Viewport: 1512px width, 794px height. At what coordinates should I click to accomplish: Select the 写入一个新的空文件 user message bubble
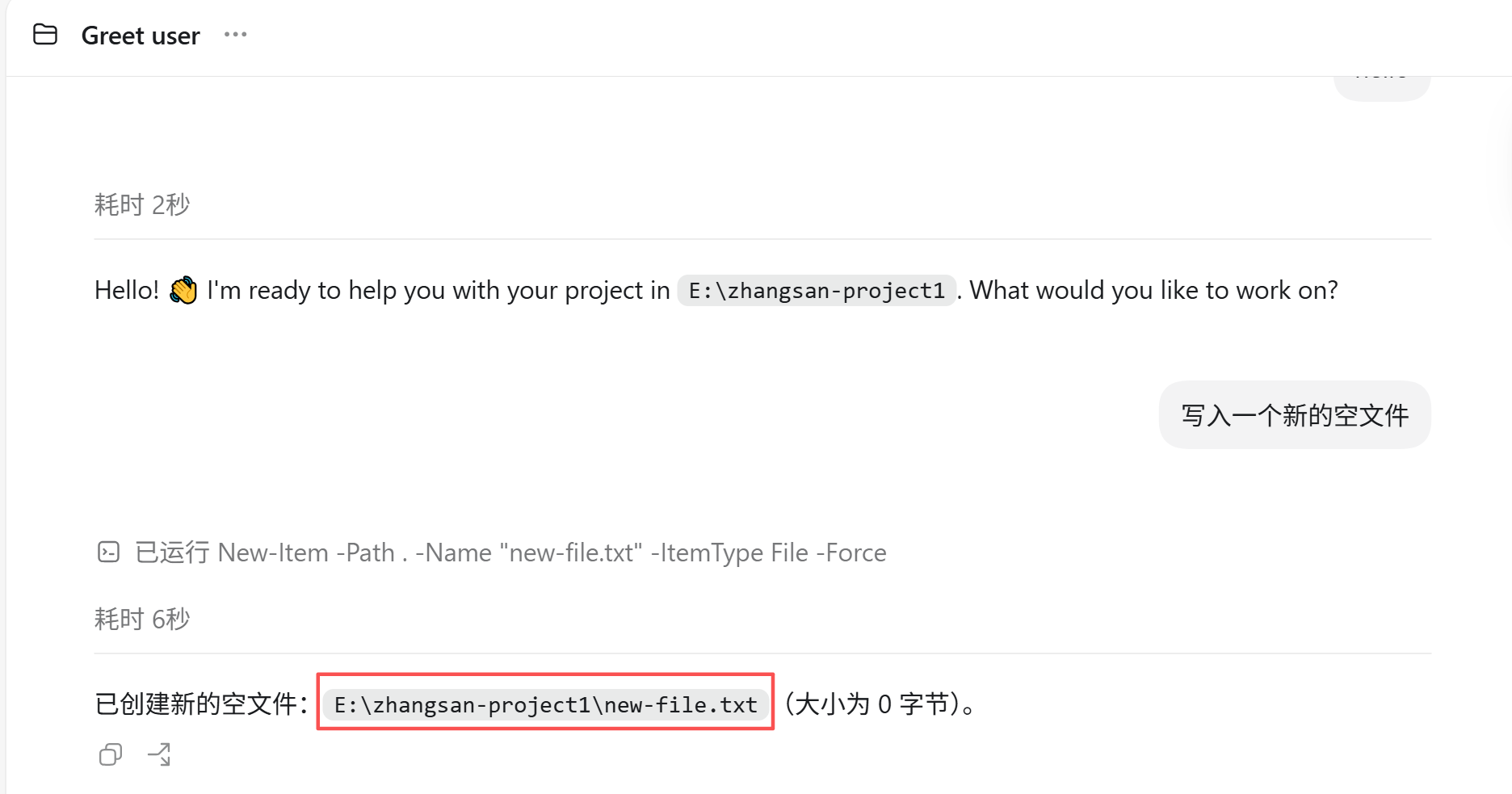click(x=1295, y=415)
